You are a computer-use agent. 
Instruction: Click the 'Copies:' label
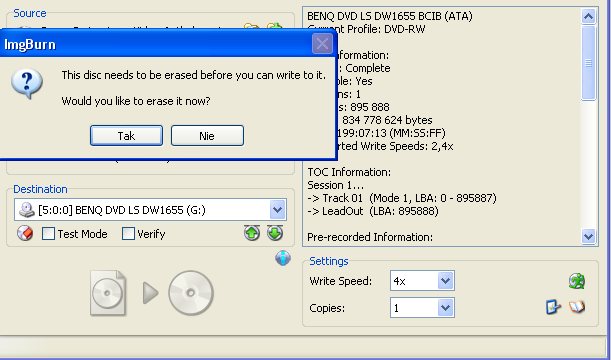327,308
